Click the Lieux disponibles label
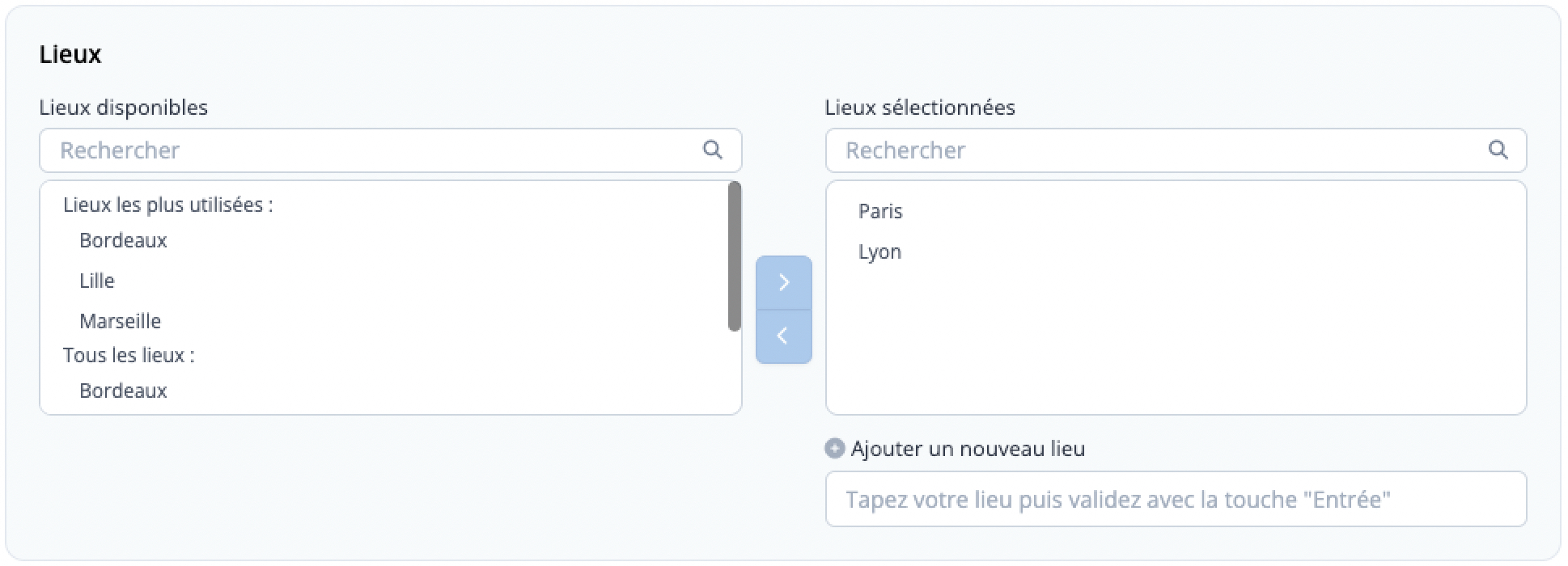This screenshot has height=566, width=1568. [124, 108]
